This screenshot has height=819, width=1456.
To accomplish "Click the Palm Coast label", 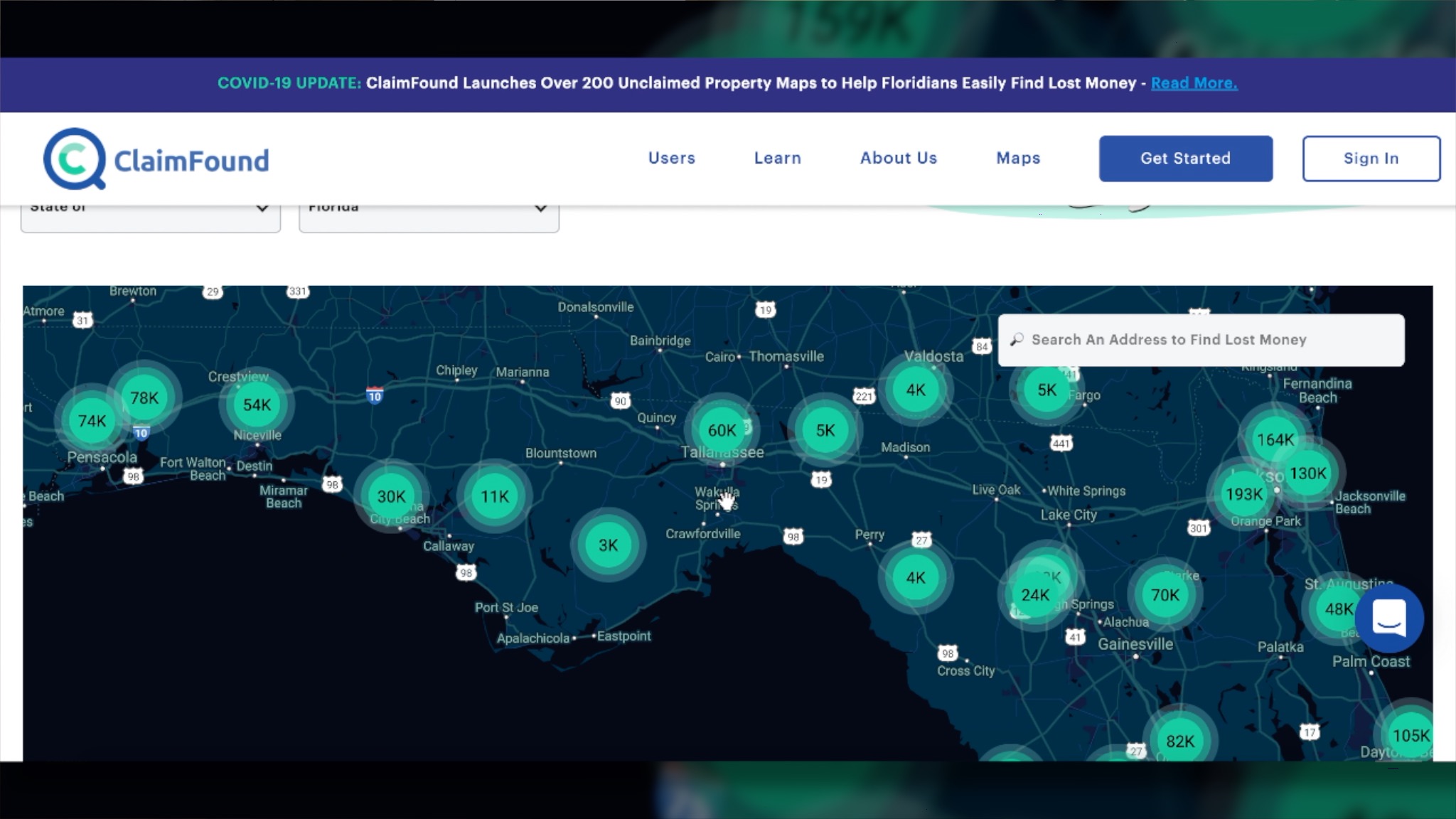I will 1371,661.
